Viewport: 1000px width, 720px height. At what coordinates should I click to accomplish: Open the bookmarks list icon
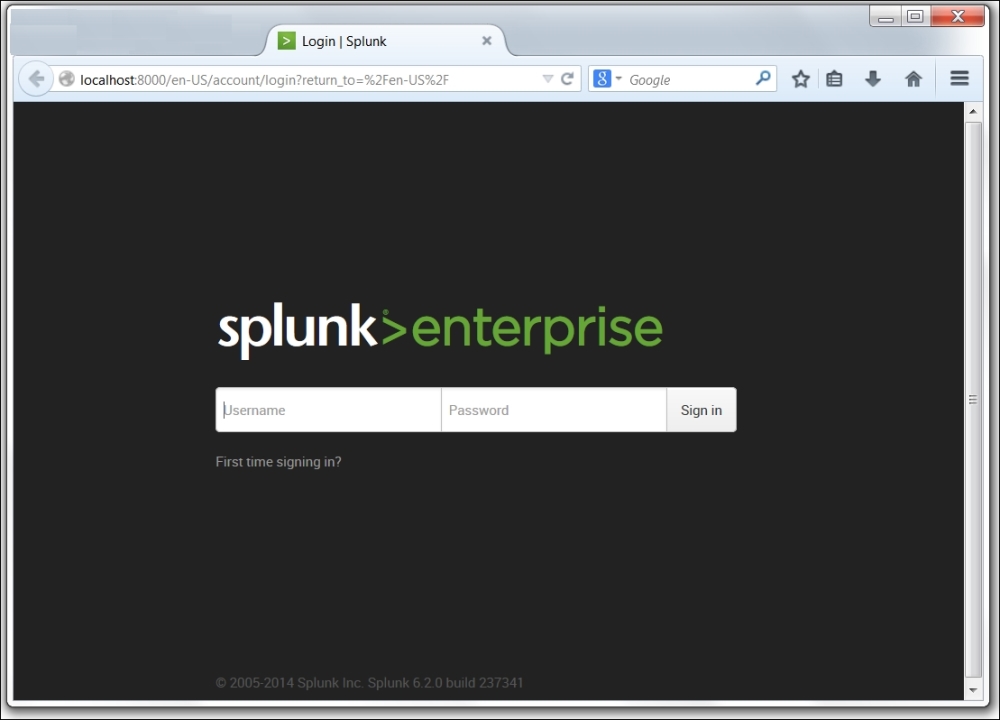pyautogui.click(x=835, y=79)
